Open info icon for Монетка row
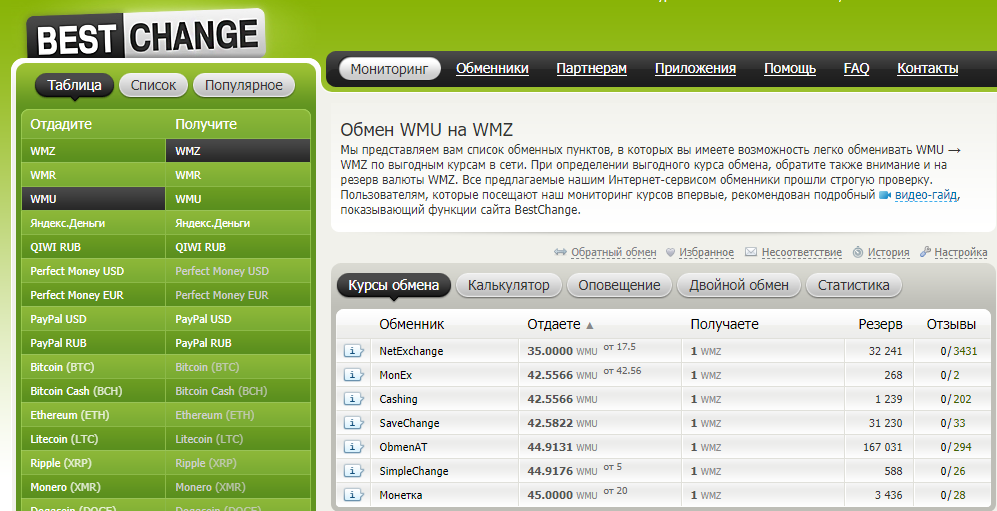This screenshot has width=997, height=511. [354, 495]
